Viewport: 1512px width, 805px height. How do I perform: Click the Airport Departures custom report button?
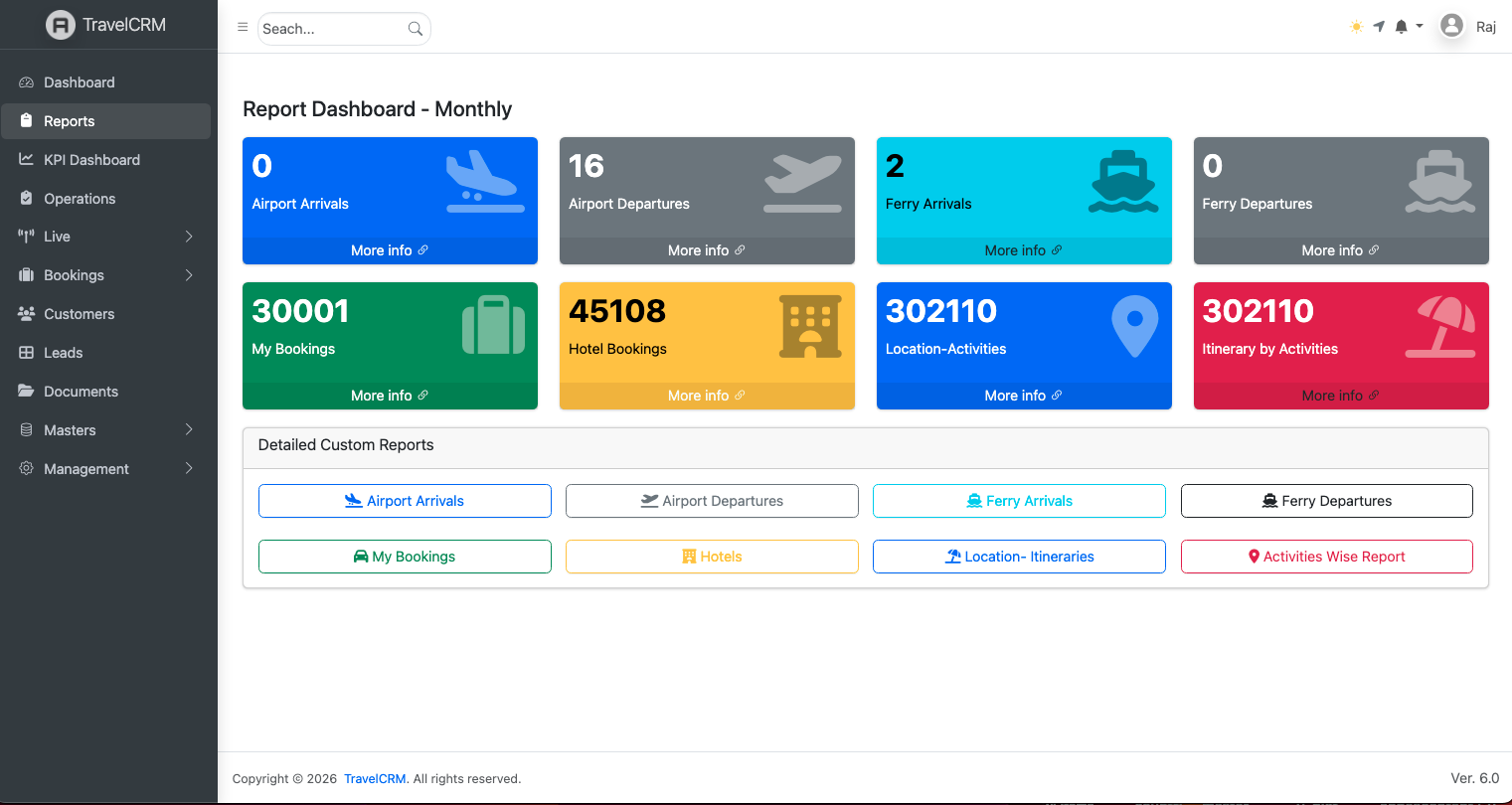[x=712, y=501]
